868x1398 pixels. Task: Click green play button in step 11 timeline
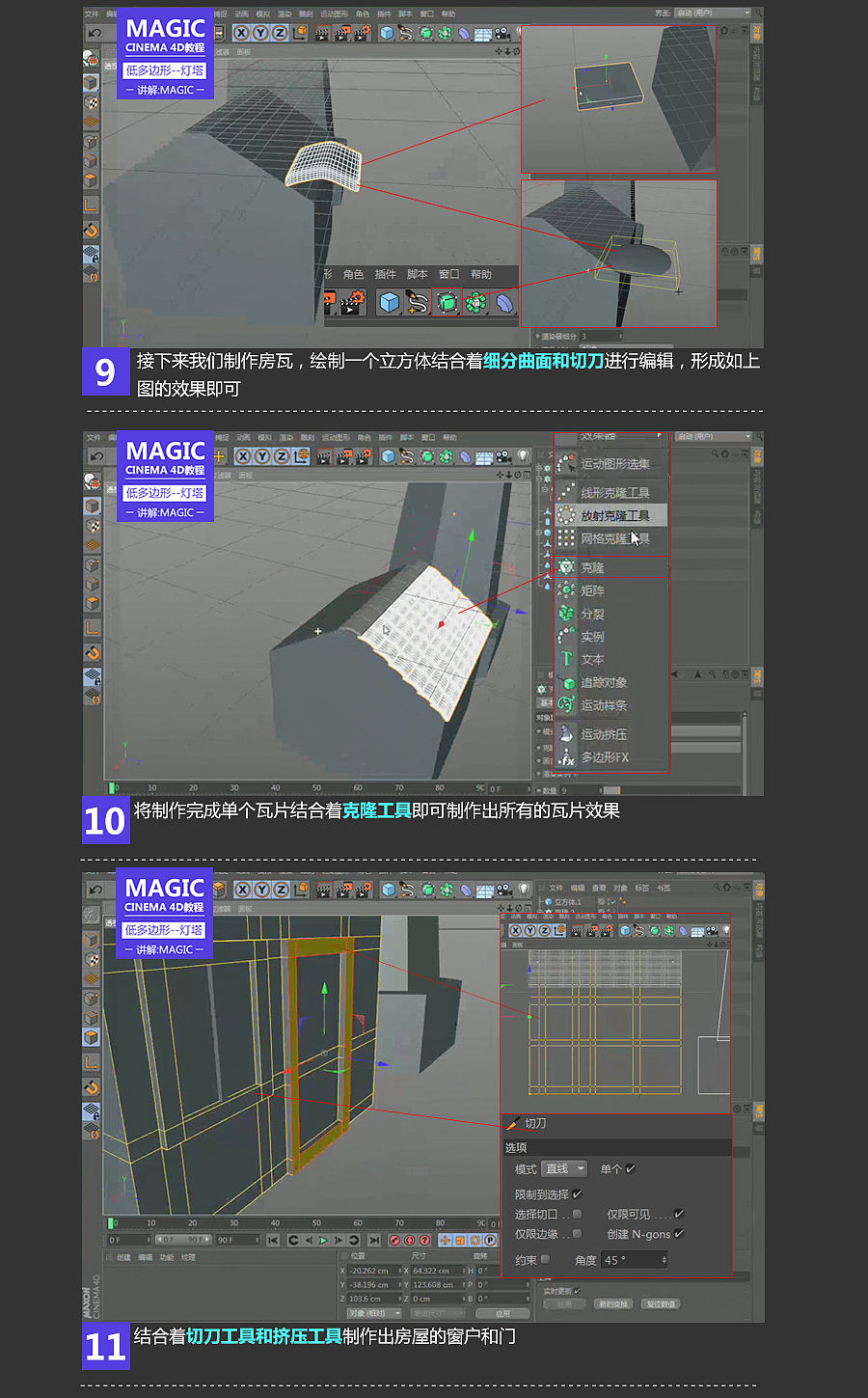tap(323, 1240)
